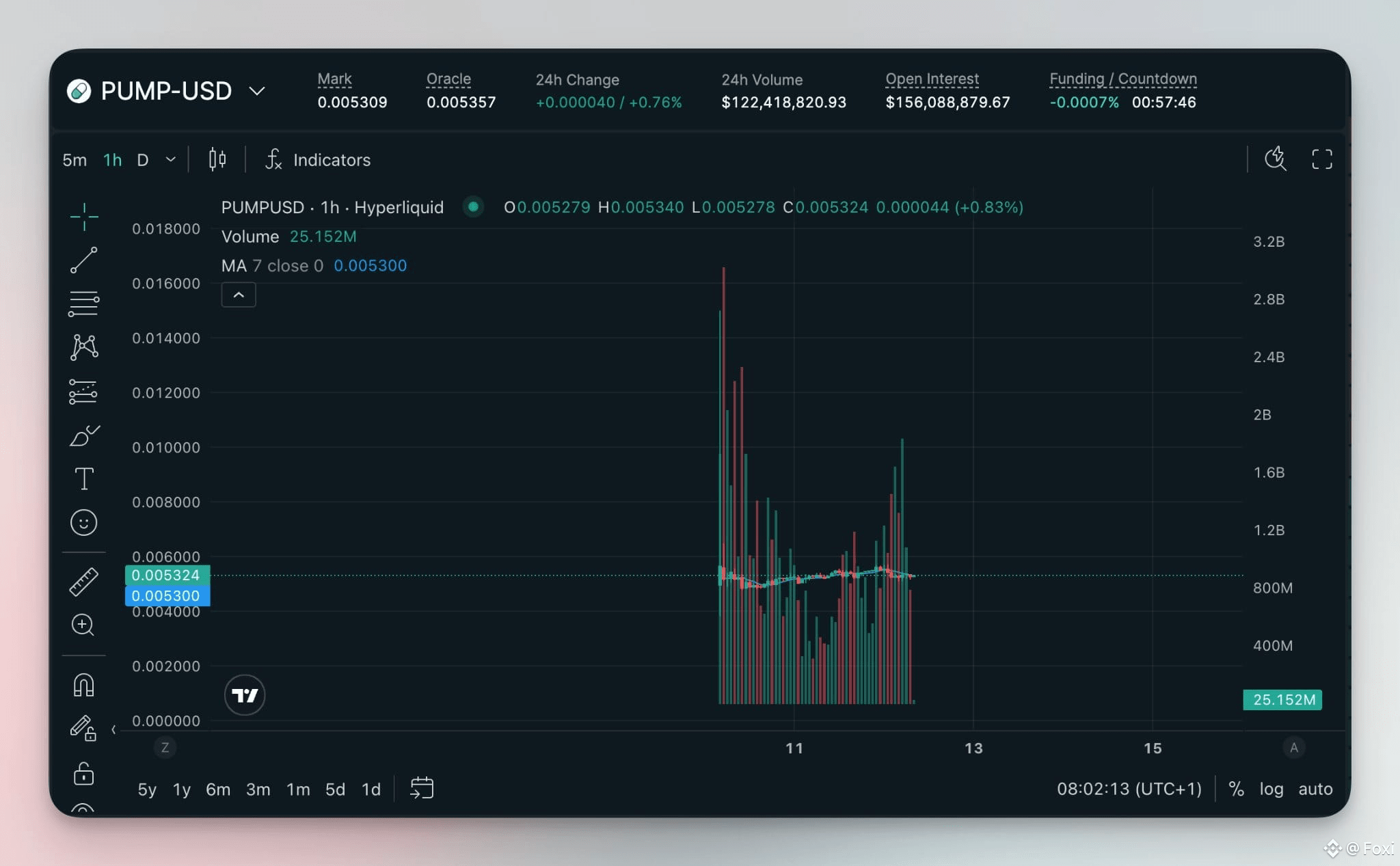
Task: Select the trend line drawing tool
Action: point(84,260)
